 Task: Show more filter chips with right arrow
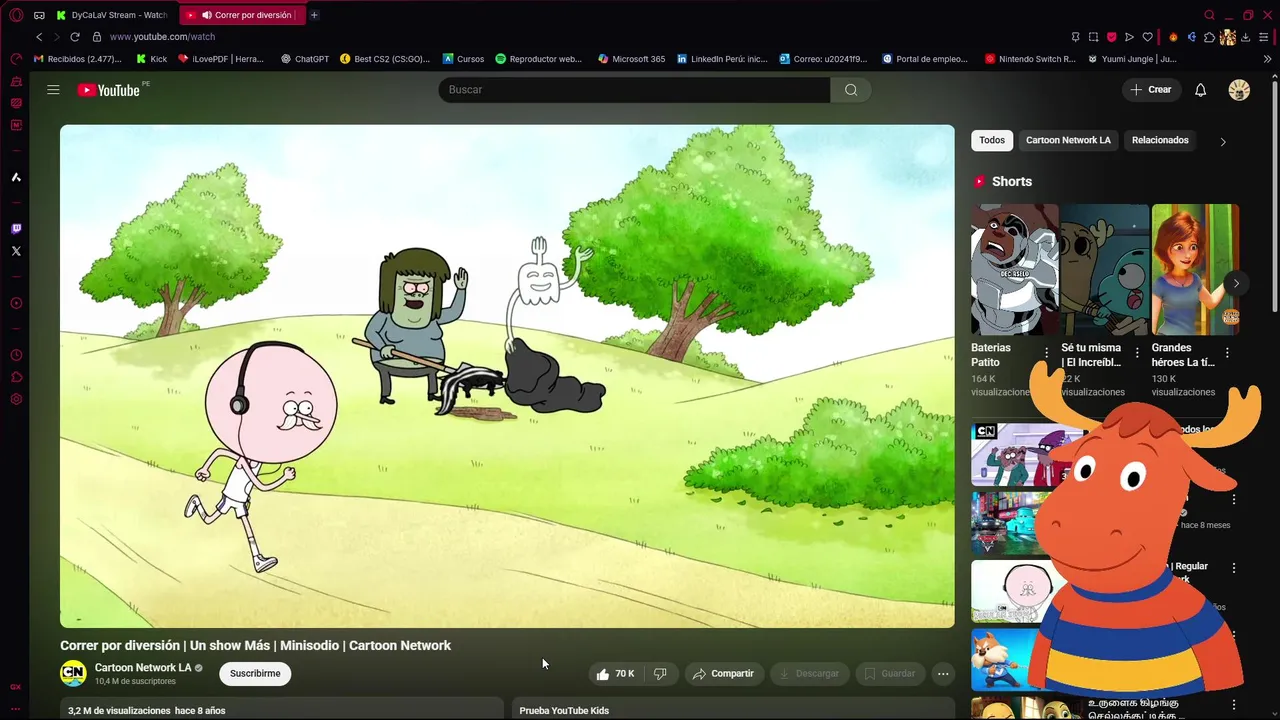pos(1222,142)
